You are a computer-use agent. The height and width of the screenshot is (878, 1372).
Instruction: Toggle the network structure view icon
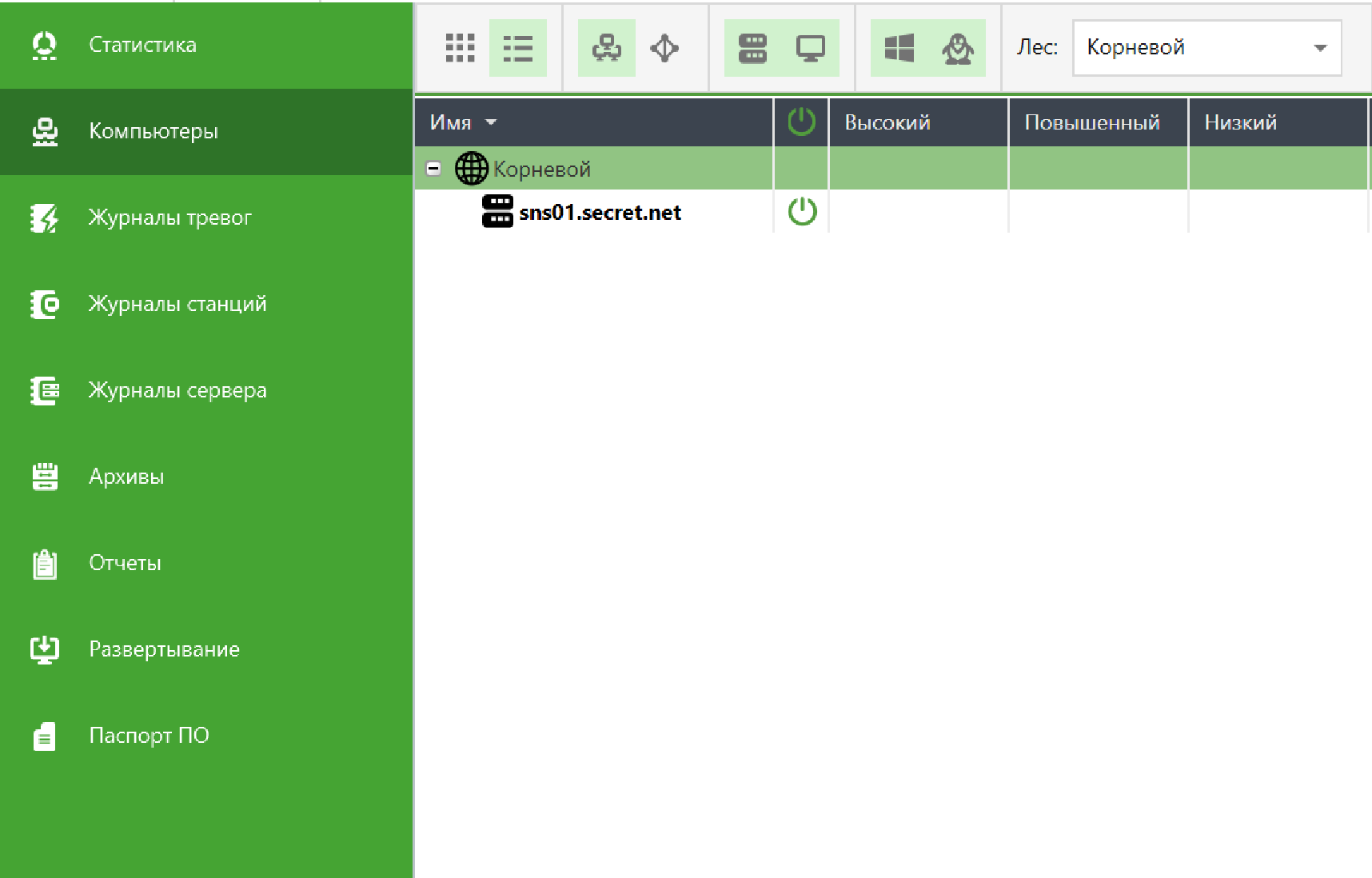pyautogui.click(x=607, y=48)
